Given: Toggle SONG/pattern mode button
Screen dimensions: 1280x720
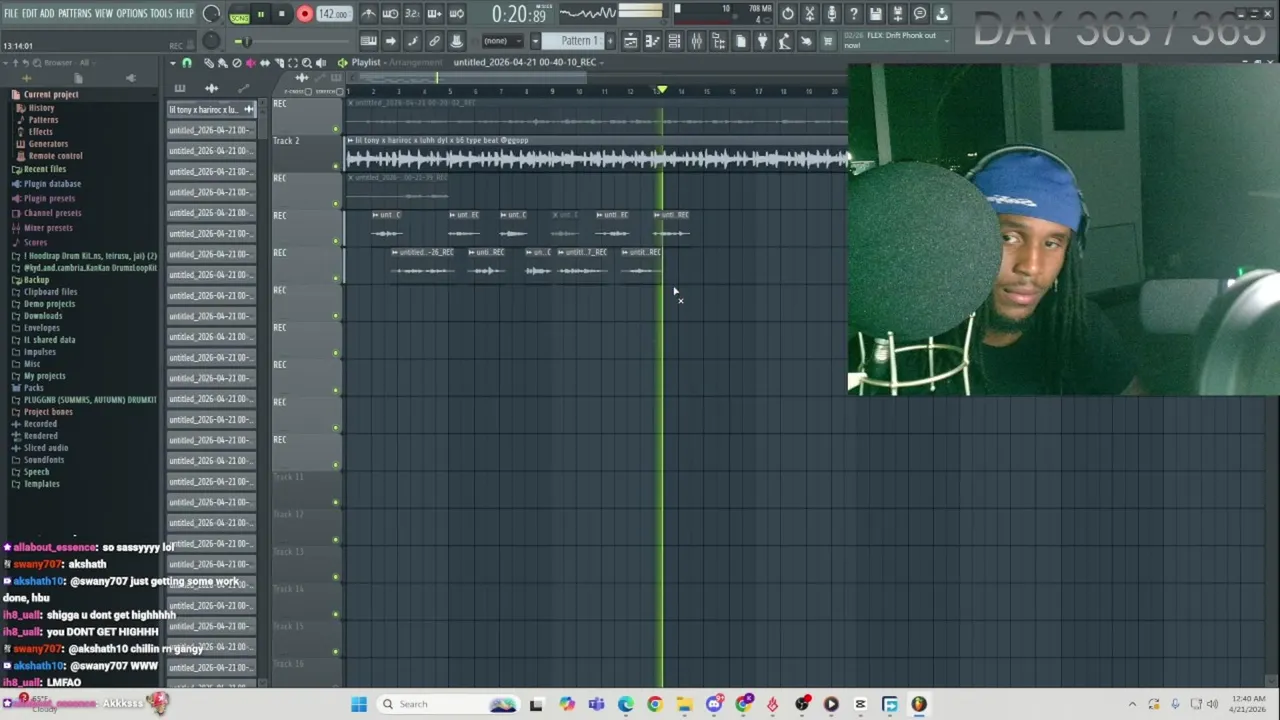Looking at the screenshot, I should tap(239, 15).
